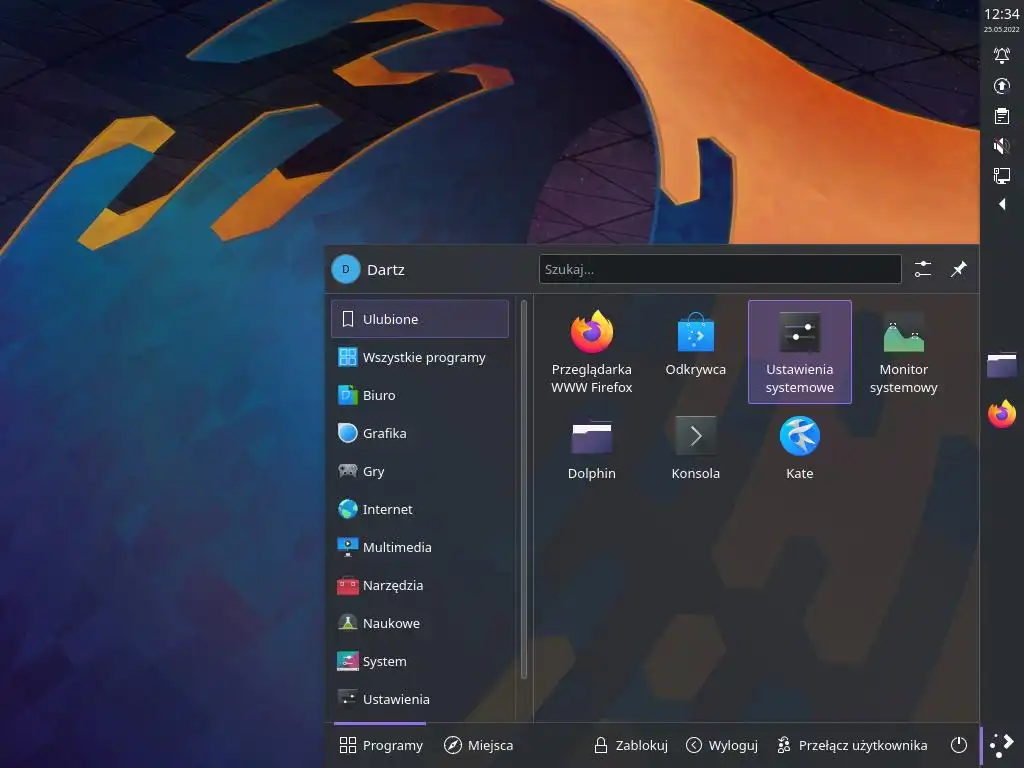Open Firefox from side panel
This screenshot has width=1024, height=768.
click(x=1001, y=415)
